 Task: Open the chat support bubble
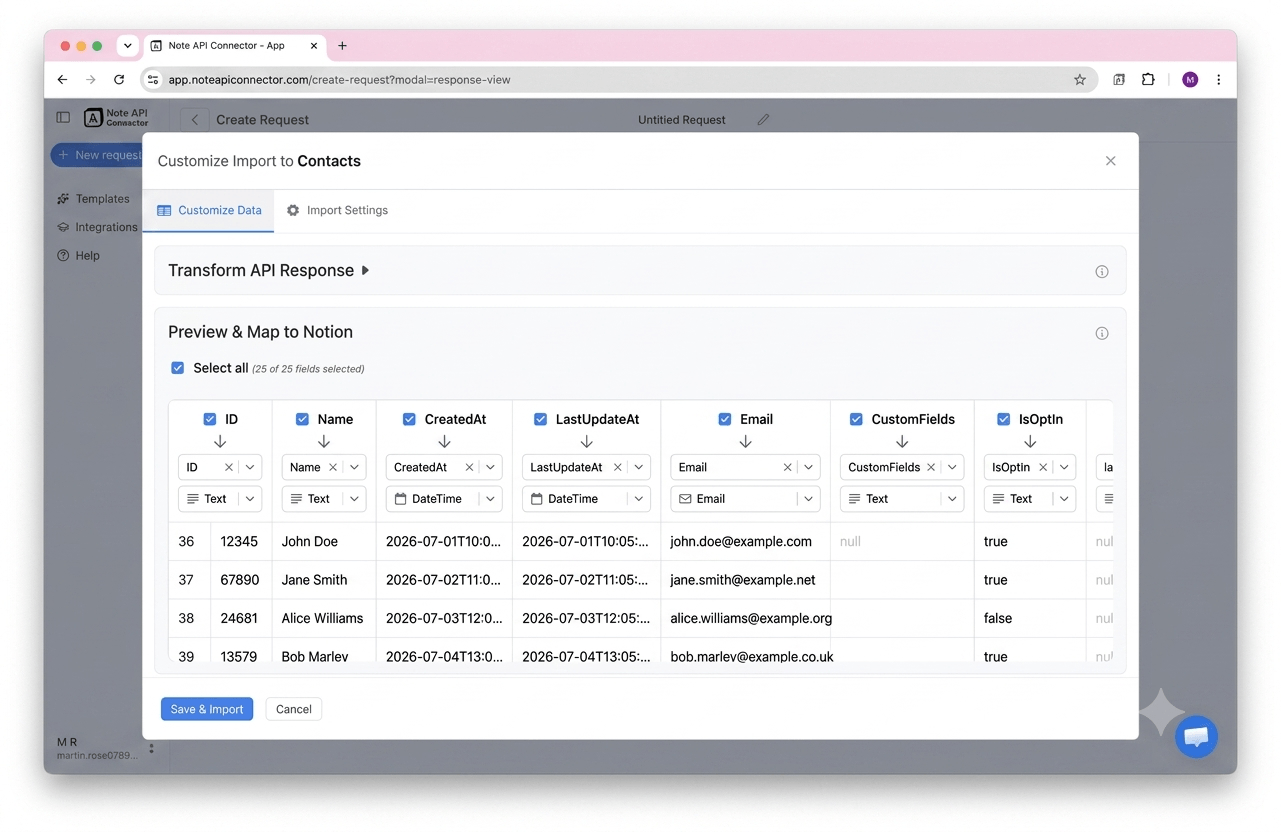point(1196,737)
